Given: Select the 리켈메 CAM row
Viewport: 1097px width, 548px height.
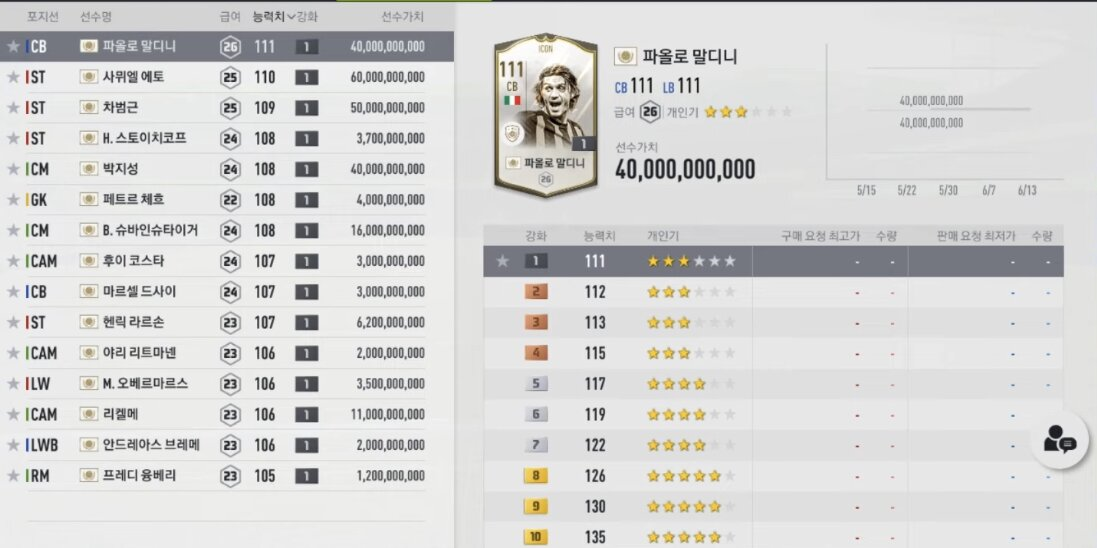Looking at the screenshot, I should point(227,414).
